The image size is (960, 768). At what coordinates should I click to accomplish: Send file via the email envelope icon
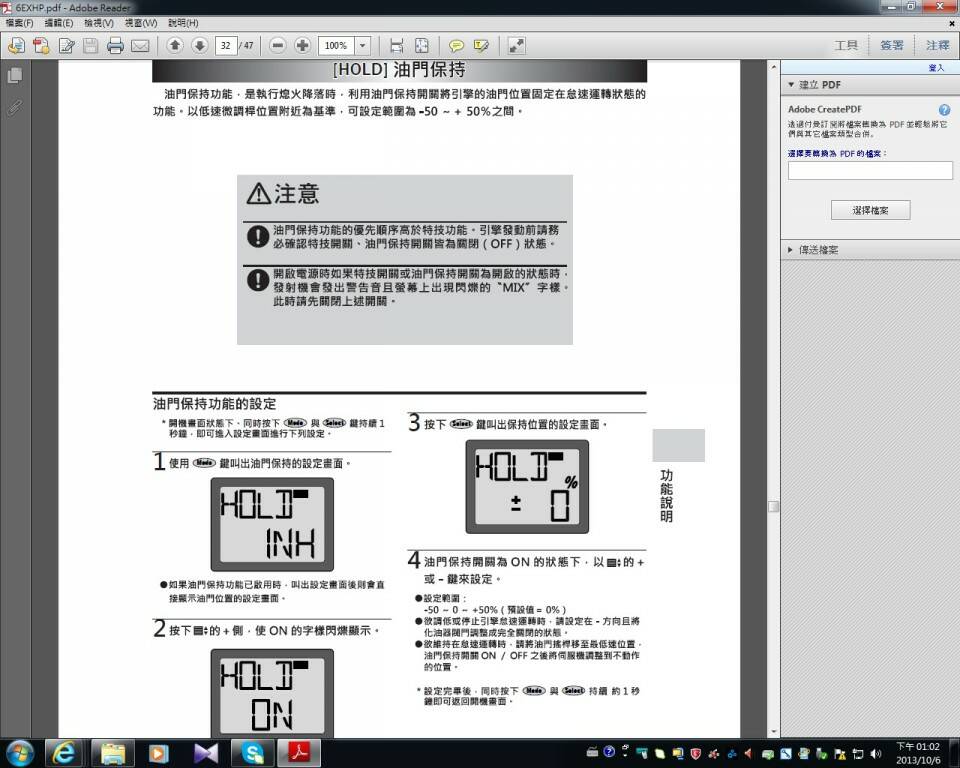pos(140,46)
